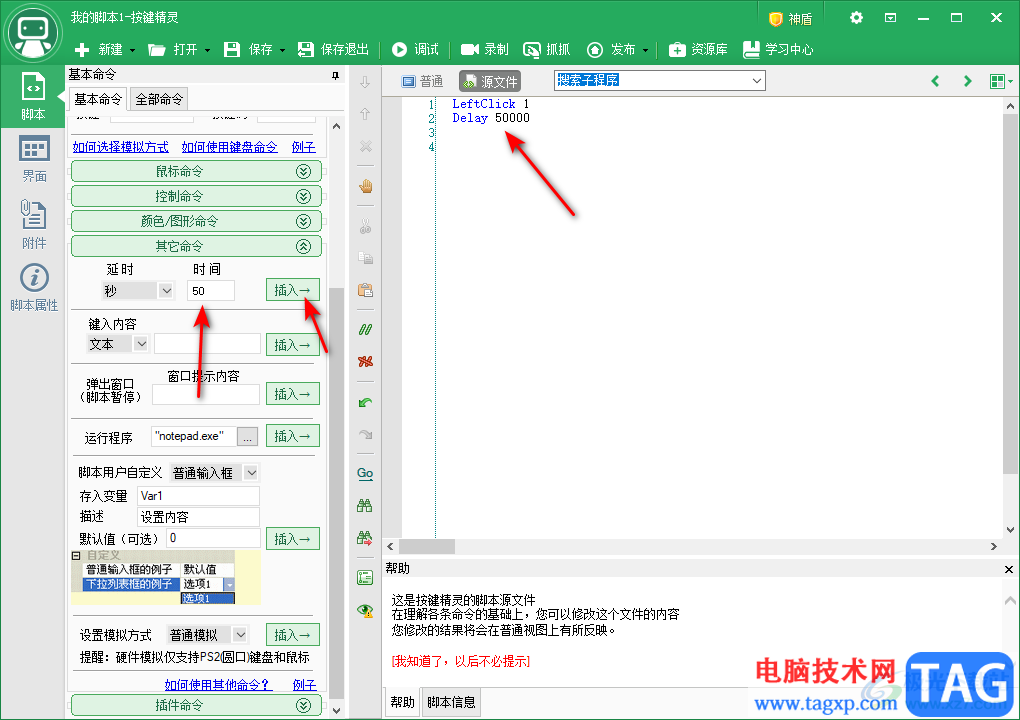
Task: Click 插入 button for 键入内容
Action: pos(293,345)
